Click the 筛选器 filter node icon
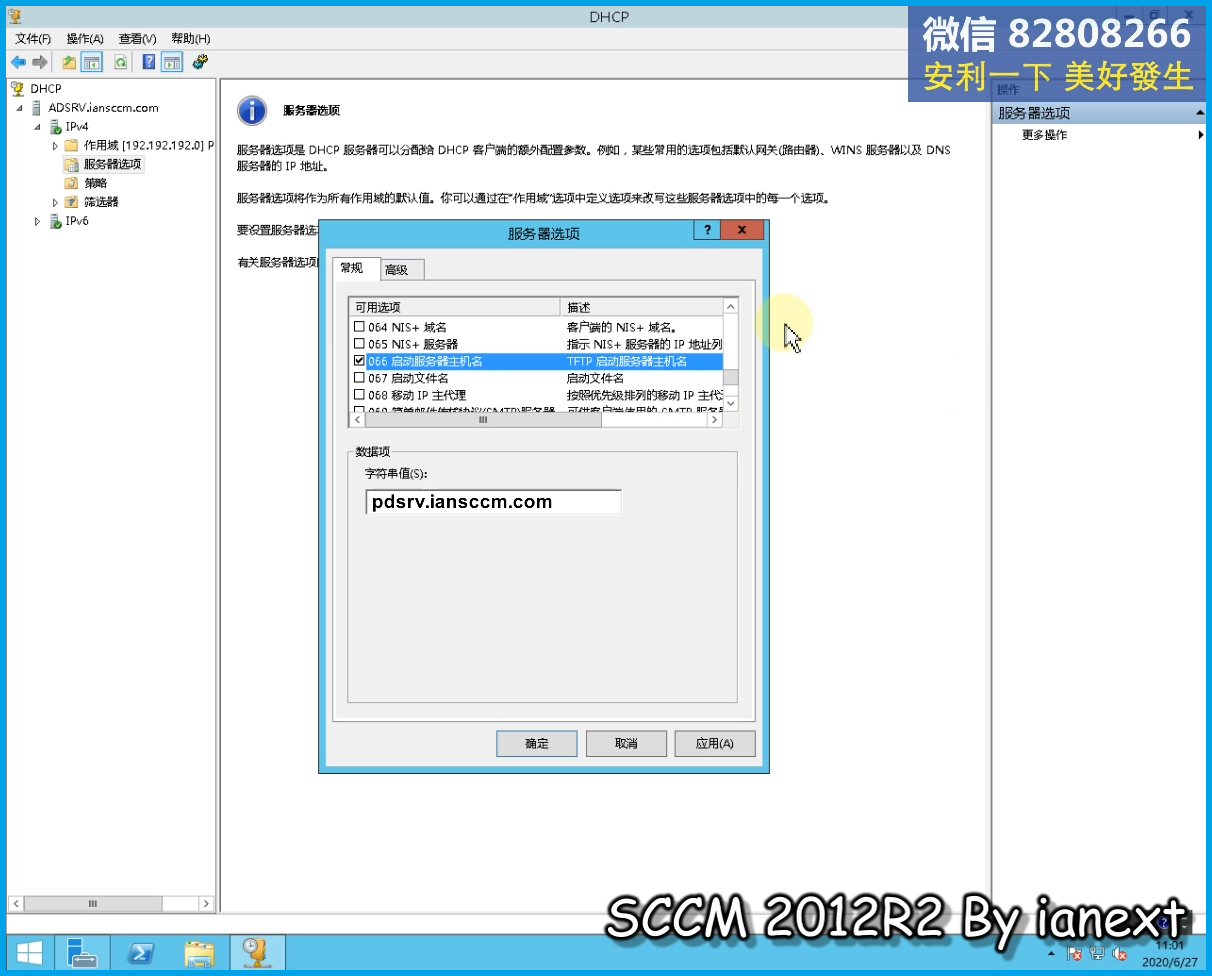Viewport: 1212px width, 976px height. tap(71, 202)
